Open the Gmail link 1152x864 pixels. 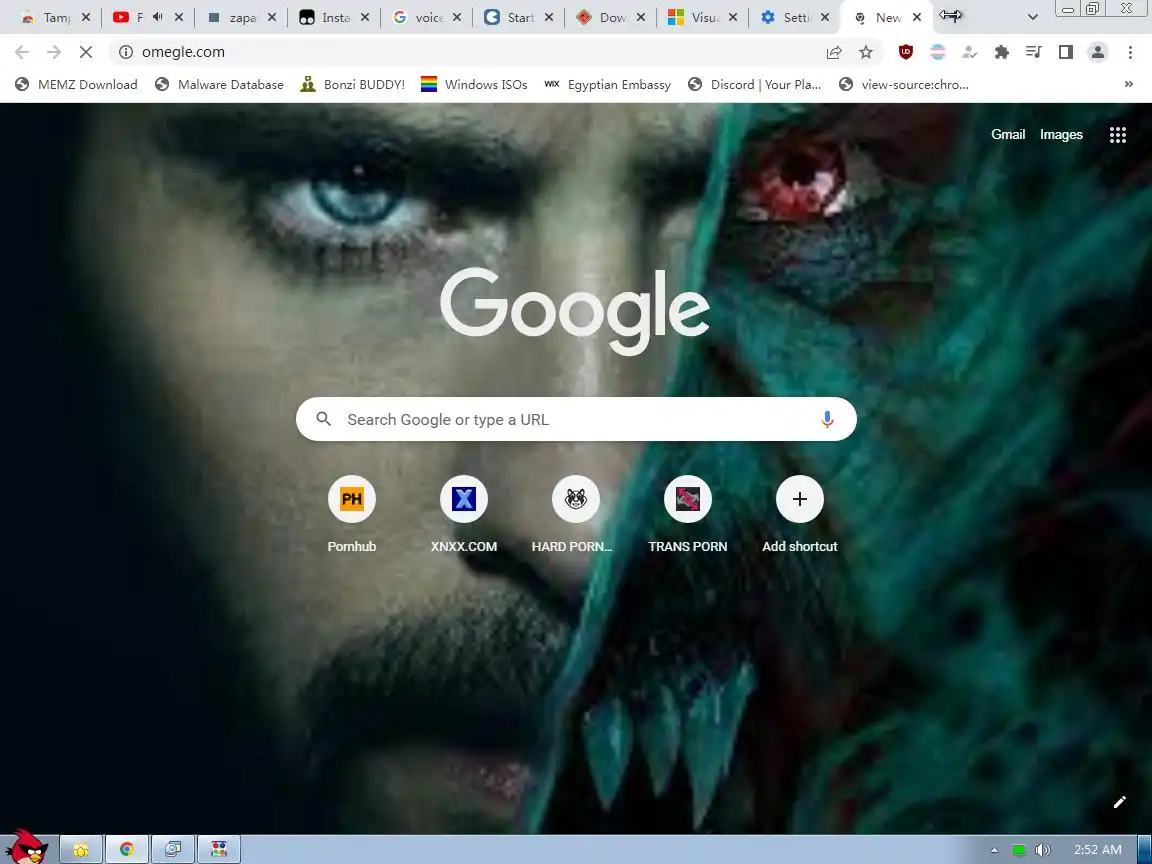click(1008, 134)
